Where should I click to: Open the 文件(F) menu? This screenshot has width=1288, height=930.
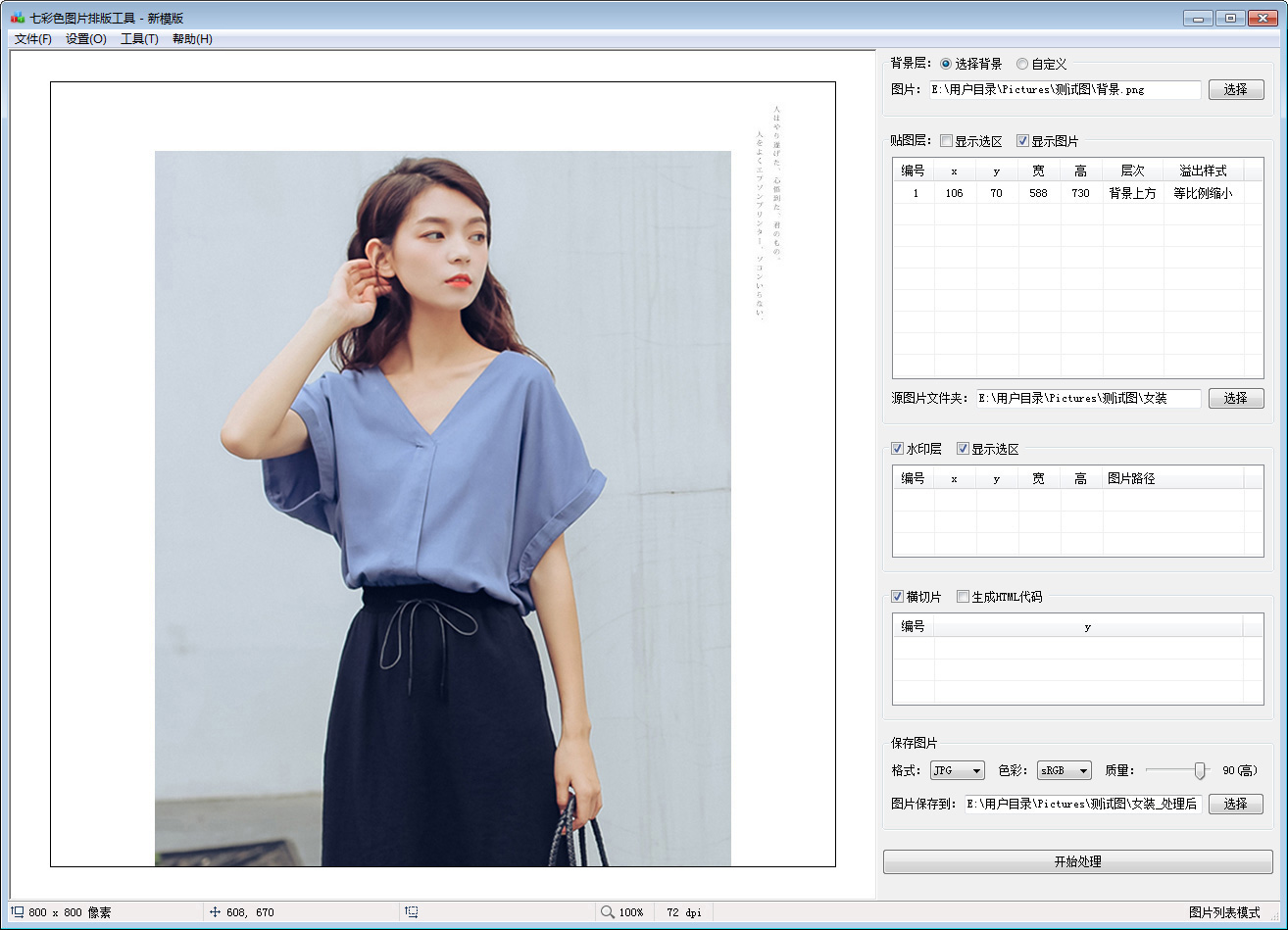[33, 39]
